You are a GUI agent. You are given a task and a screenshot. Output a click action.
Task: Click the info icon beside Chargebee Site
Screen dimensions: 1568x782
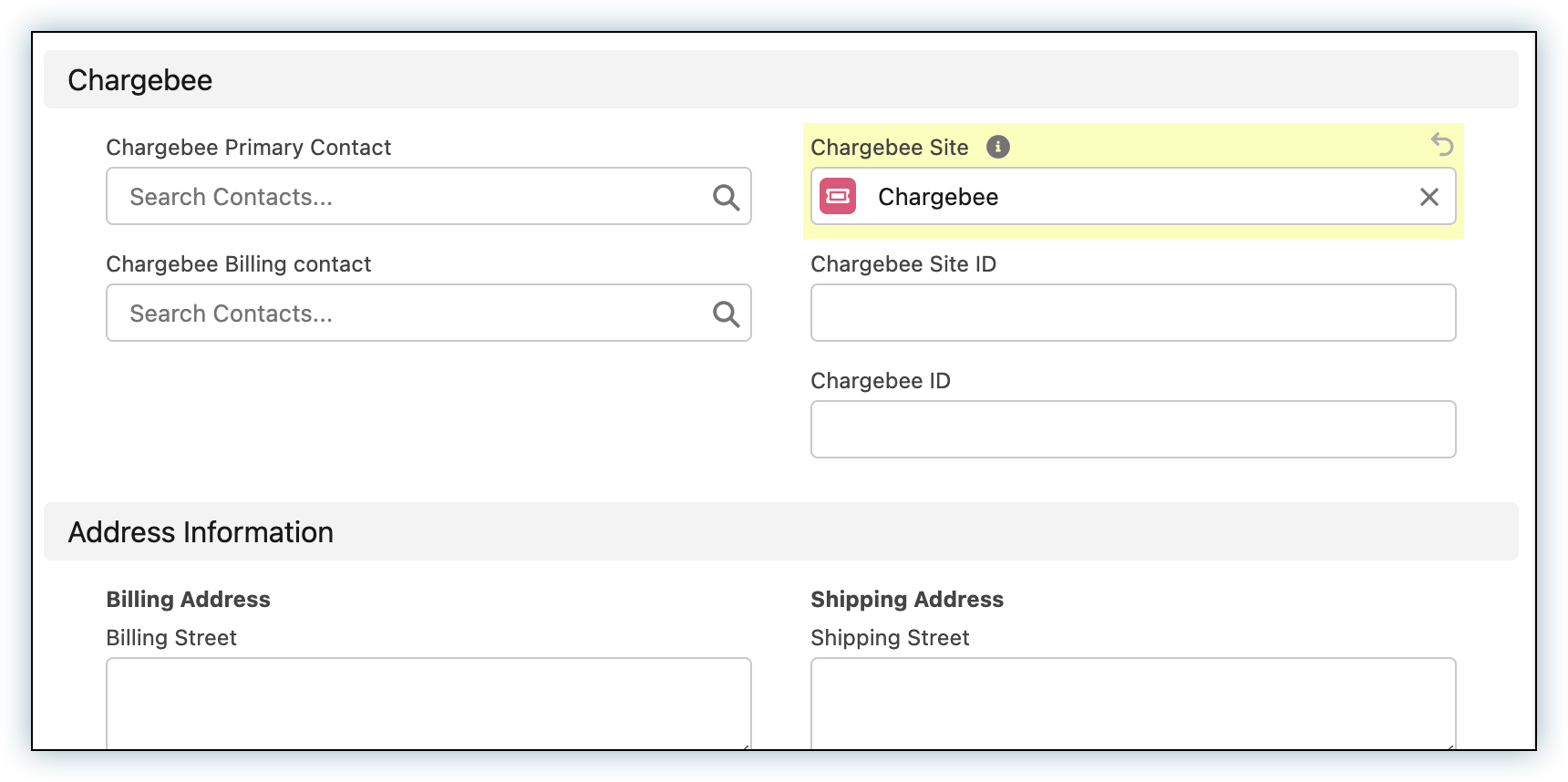click(998, 147)
